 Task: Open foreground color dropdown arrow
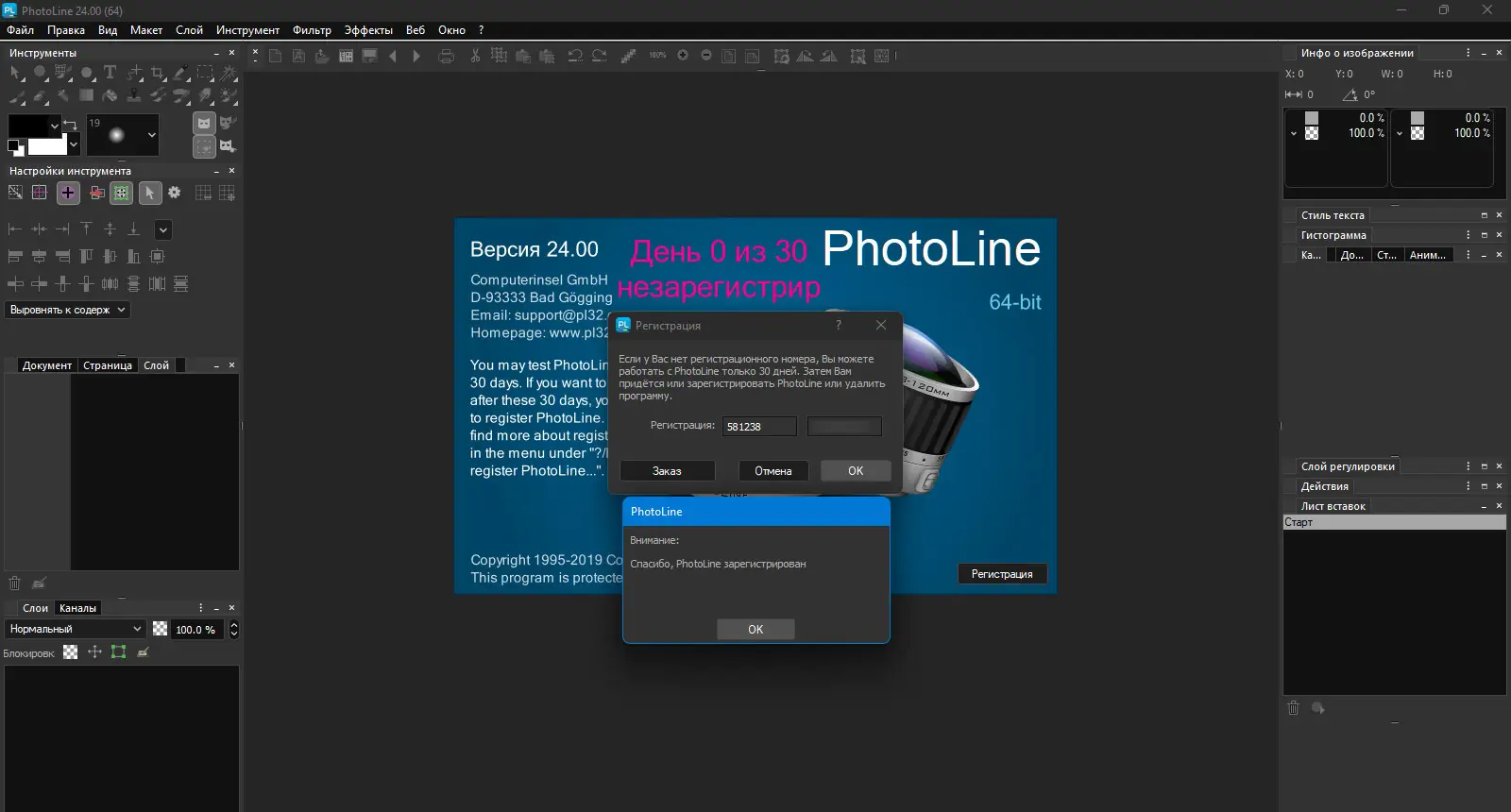(x=55, y=127)
